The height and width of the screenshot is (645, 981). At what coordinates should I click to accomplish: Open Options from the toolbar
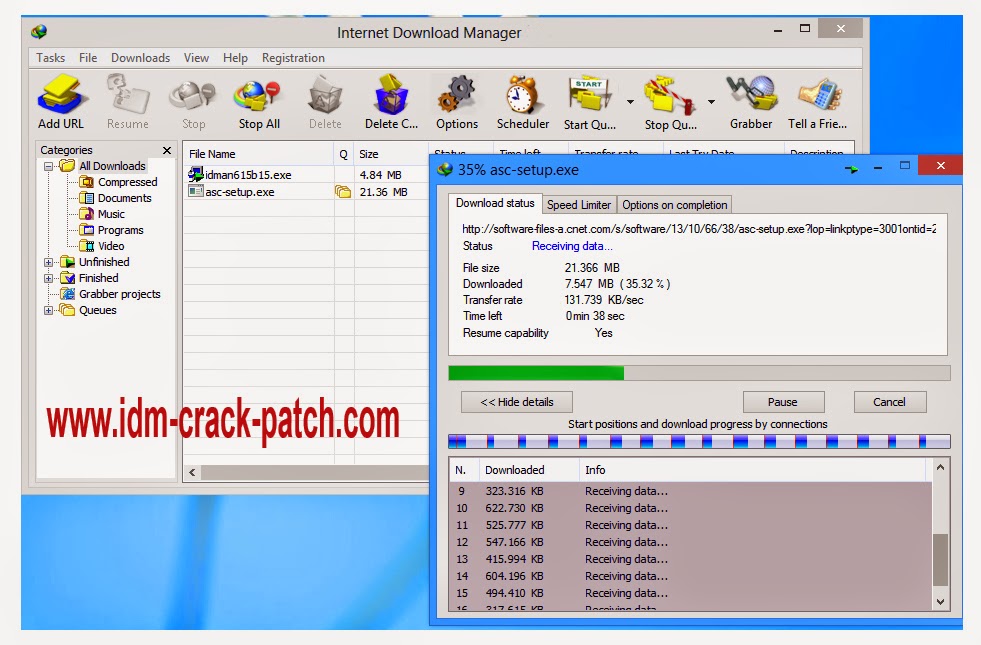point(457,102)
